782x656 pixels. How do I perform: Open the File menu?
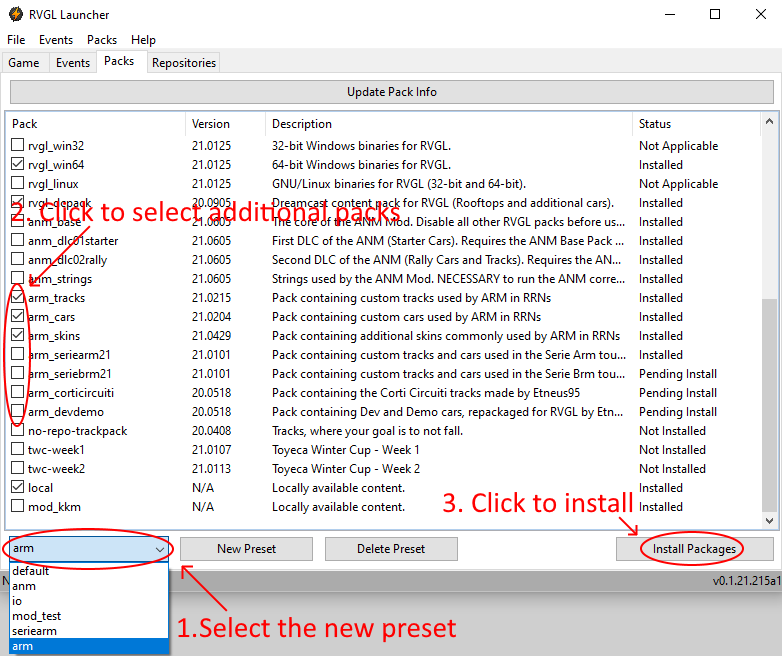pos(16,40)
